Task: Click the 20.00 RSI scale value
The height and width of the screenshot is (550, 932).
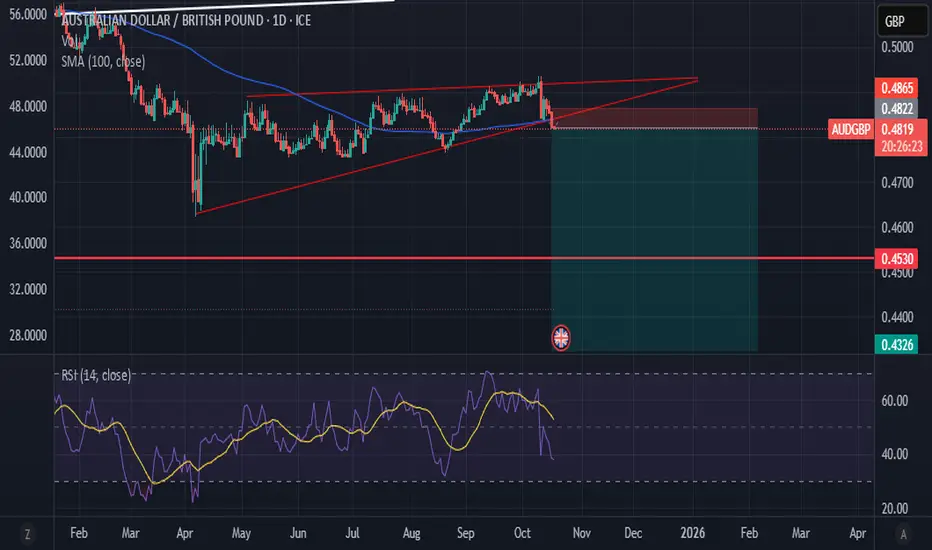Action: click(x=895, y=508)
